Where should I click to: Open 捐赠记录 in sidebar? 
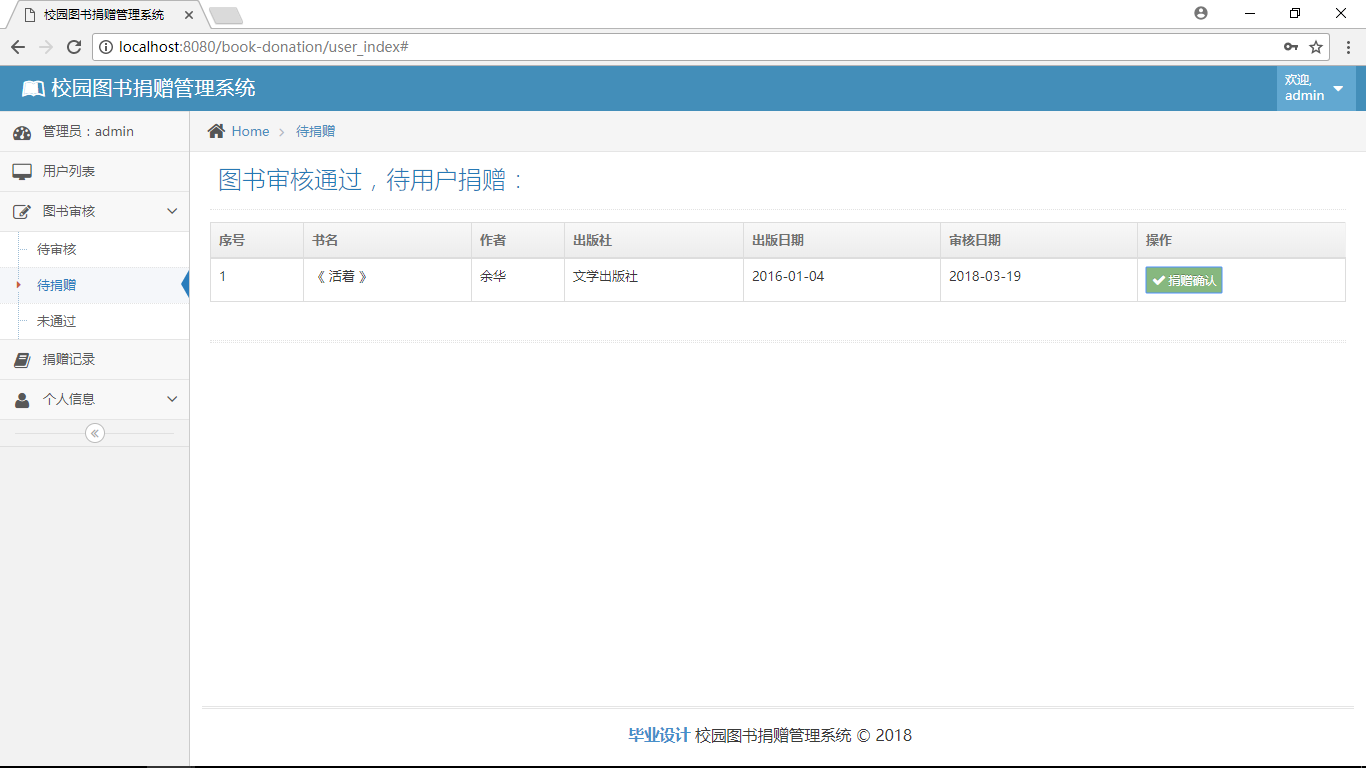[x=94, y=360]
